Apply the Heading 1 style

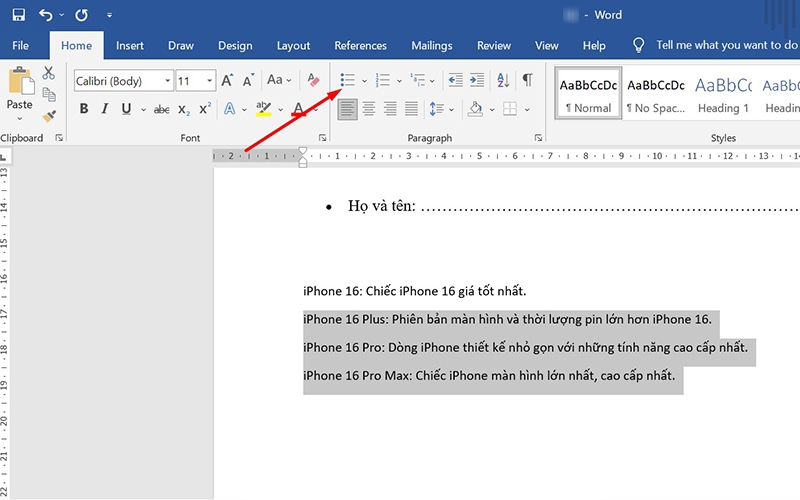(723, 93)
